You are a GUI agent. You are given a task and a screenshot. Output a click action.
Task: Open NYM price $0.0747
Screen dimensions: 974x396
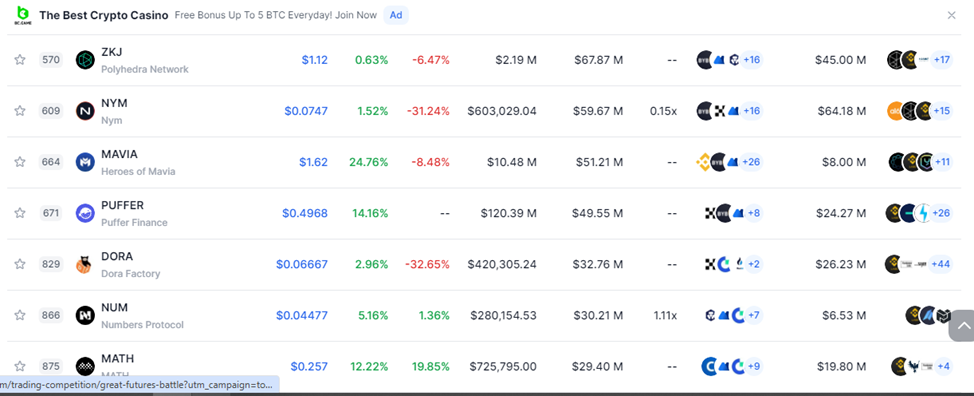click(x=306, y=110)
